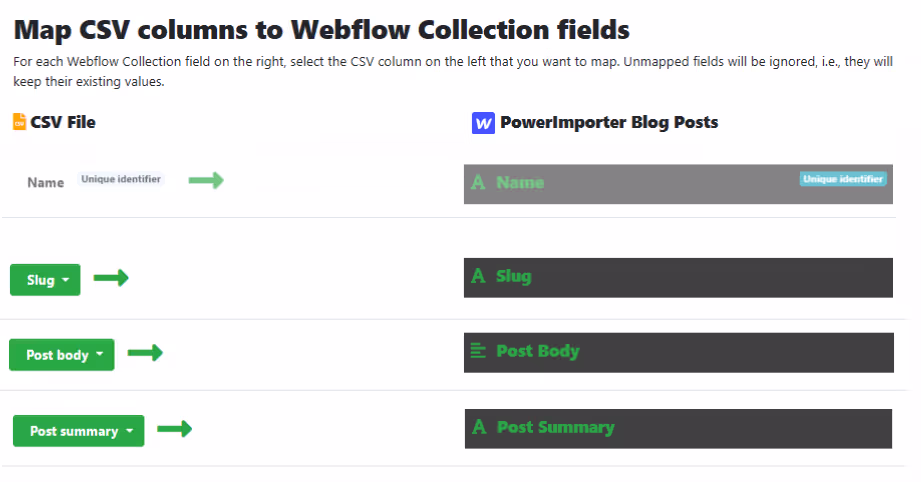921x482 pixels.
Task: Click the green arrow next to Post summary dropdown
Action: [174, 429]
